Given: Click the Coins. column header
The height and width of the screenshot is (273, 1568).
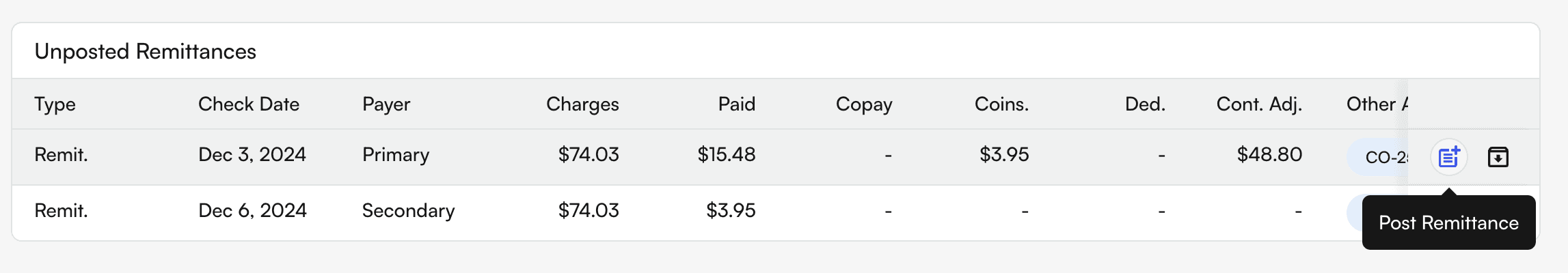Looking at the screenshot, I should [x=1001, y=104].
